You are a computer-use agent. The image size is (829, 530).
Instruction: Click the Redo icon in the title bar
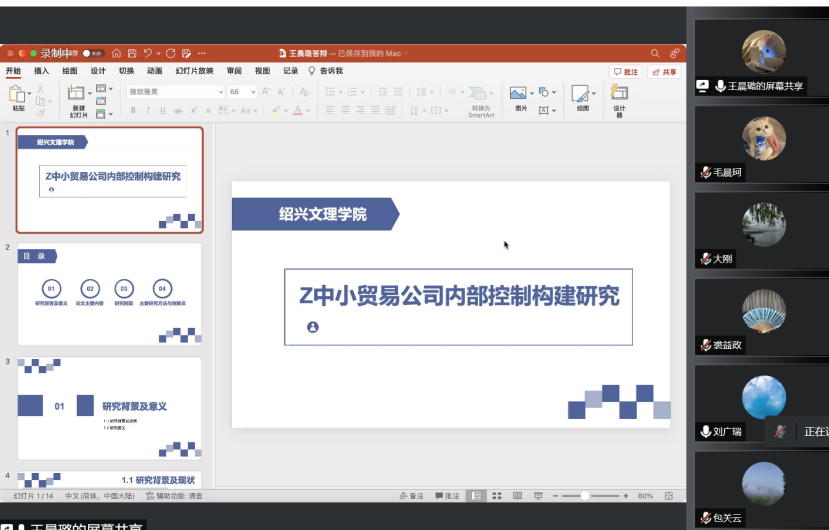(x=170, y=53)
